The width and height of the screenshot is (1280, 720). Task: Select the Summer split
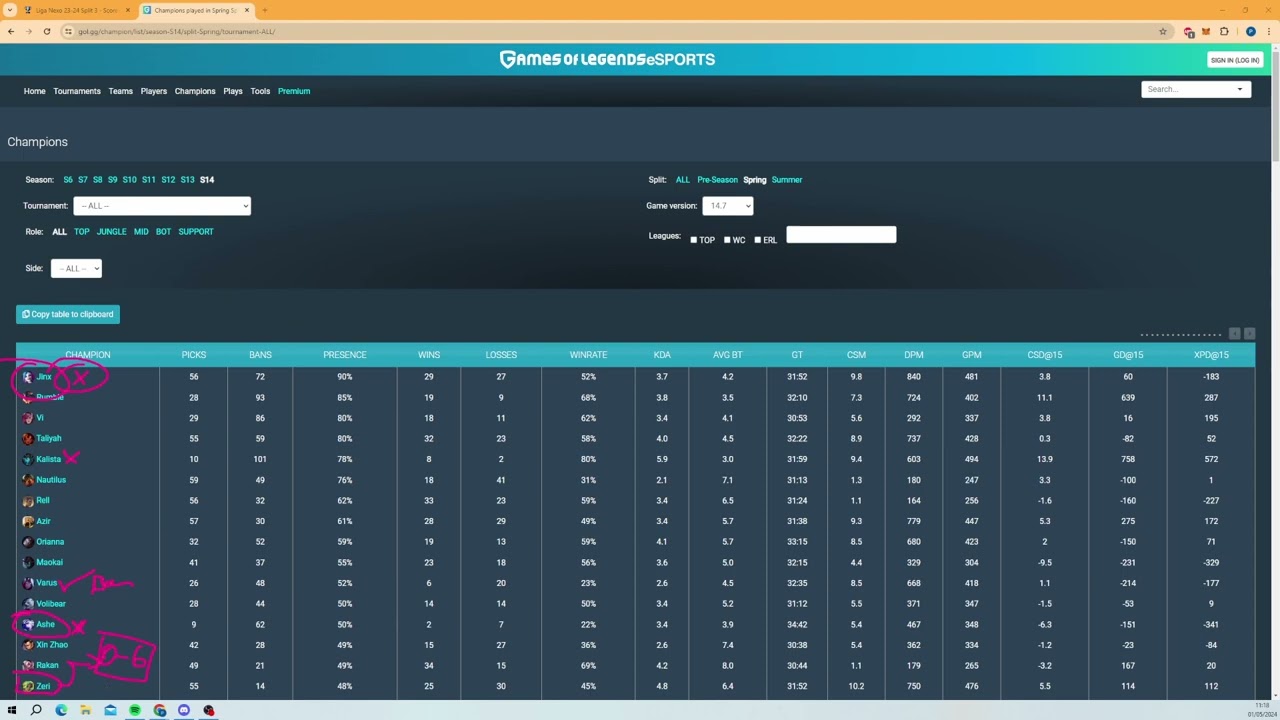click(x=787, y=180)
